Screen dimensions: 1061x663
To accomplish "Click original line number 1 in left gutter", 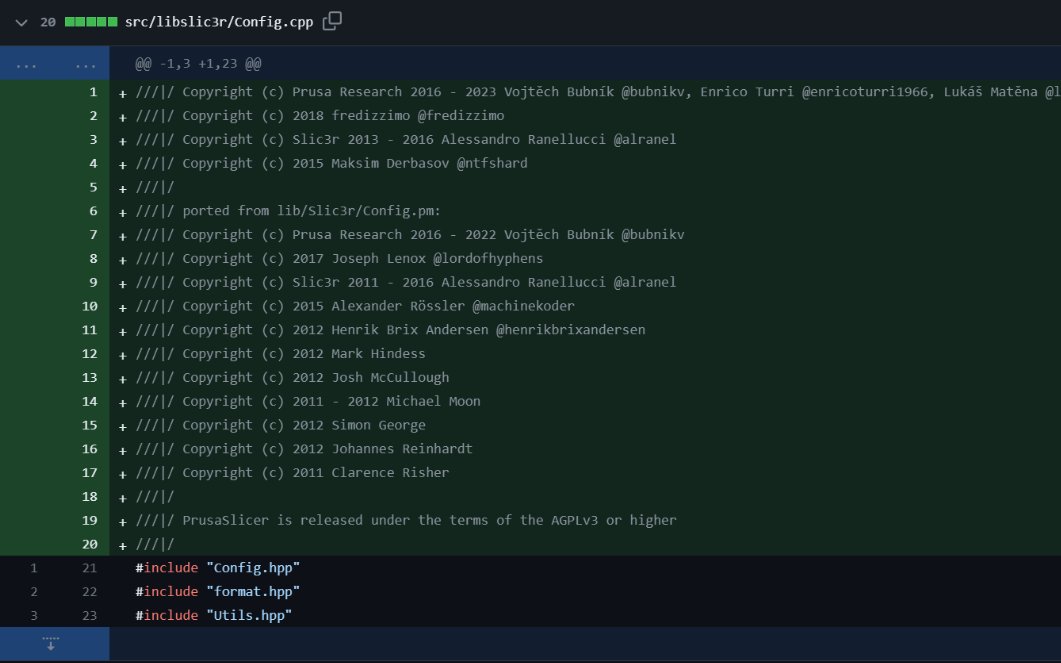I will click(33, 568).
